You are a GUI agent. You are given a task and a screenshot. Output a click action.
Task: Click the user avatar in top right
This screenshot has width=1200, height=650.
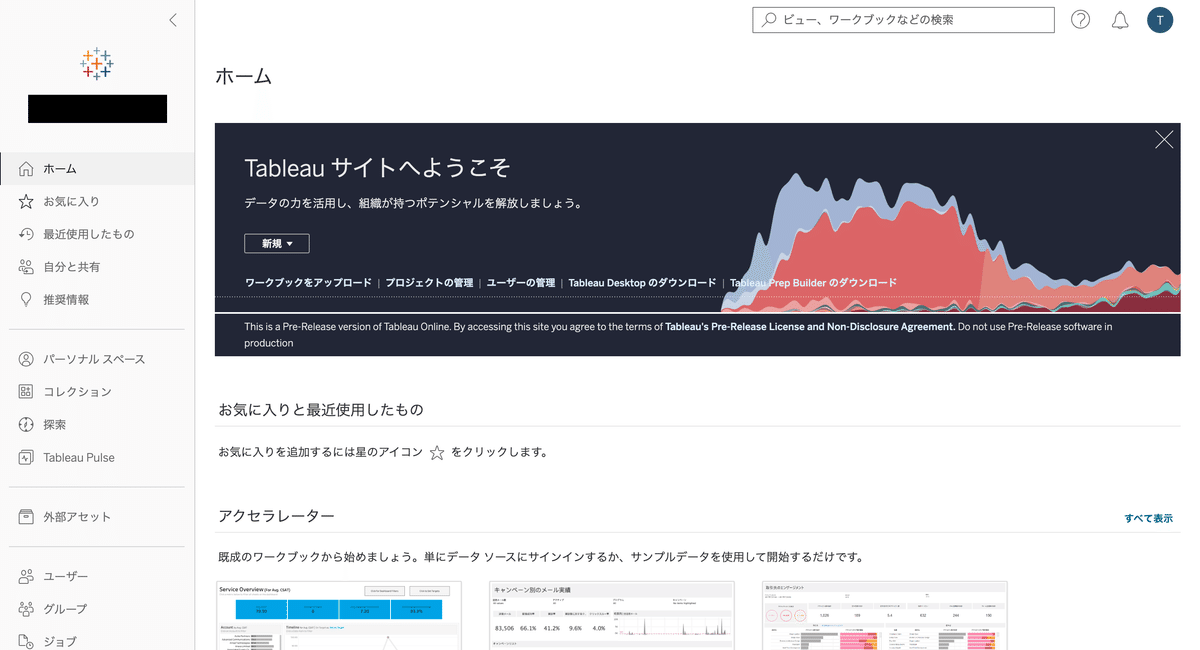pos(1159,19)
